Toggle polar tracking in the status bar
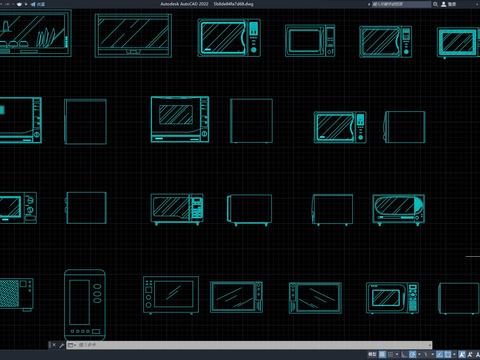The height and width of the screenshot is (360, 480). tap(412, 354)
